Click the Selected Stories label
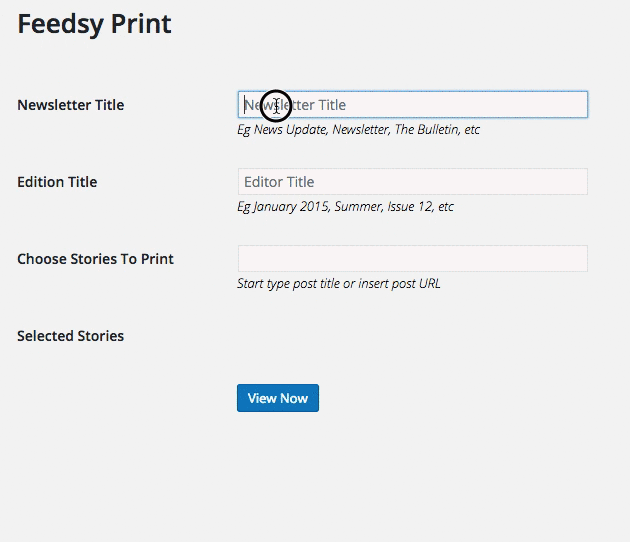The image size is (630, 542). [x=71, y=336]
